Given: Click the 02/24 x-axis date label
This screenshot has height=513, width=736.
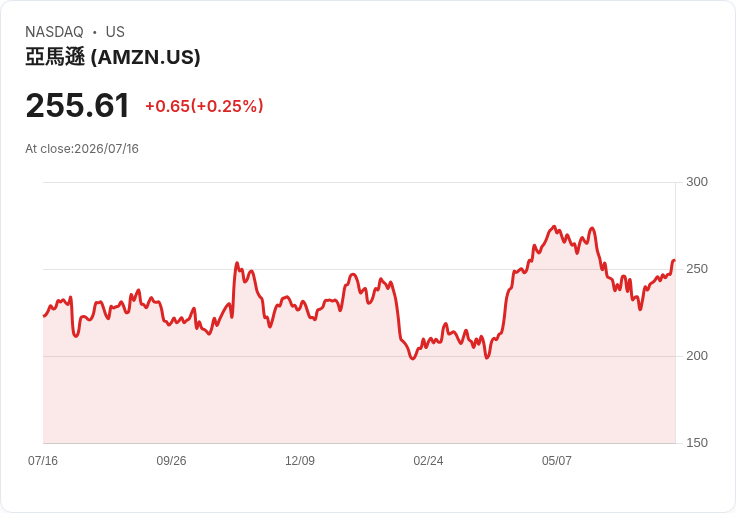Looking at the screenshot, I should pos(428,460).
